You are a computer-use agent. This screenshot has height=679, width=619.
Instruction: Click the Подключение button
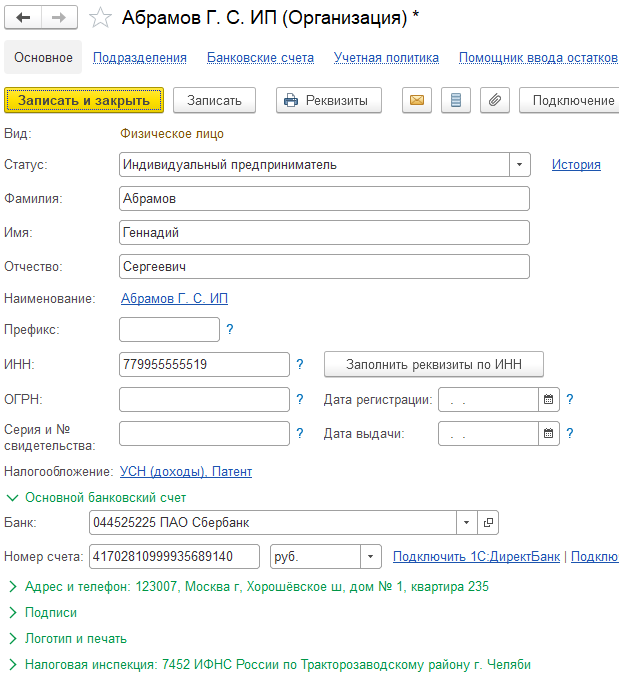click(569, 100)
